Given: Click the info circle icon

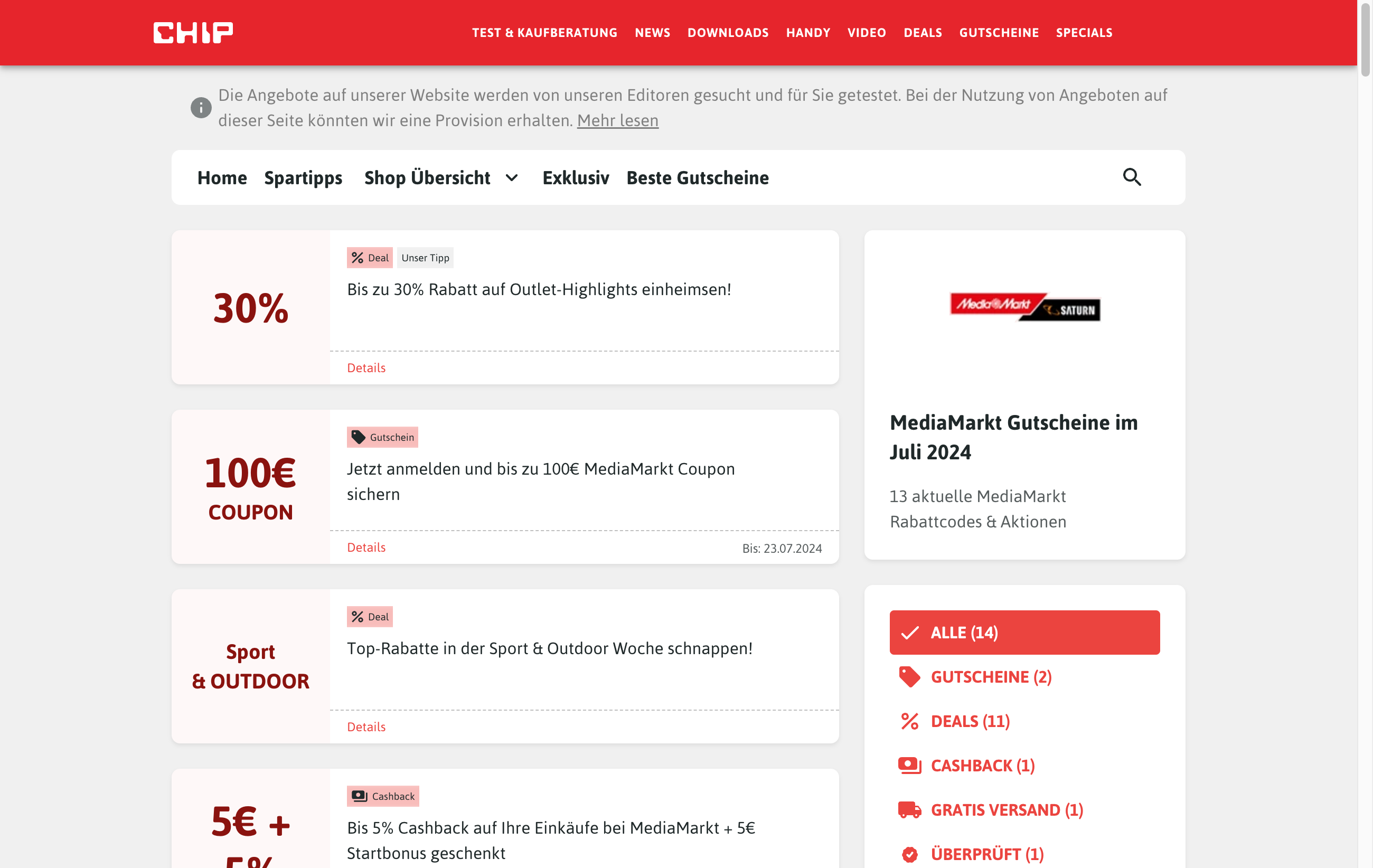Looking at the screenshot, I should click(200, 108).
